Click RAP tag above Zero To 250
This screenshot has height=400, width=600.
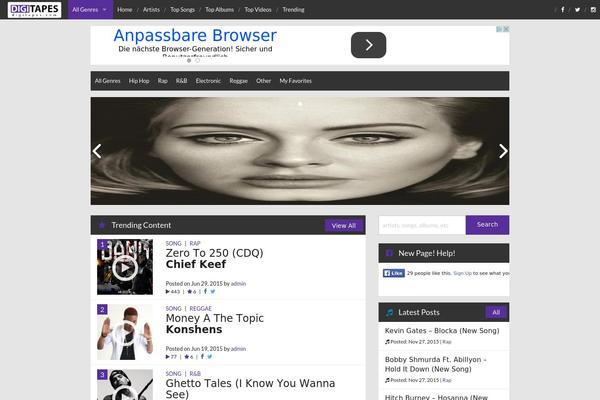pos(195,243)
